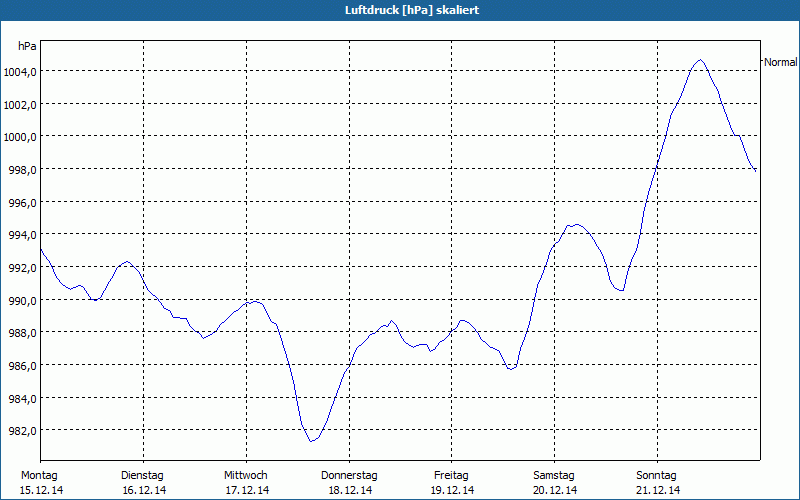Select the 'Freitag' day label

tap(451, 476)
